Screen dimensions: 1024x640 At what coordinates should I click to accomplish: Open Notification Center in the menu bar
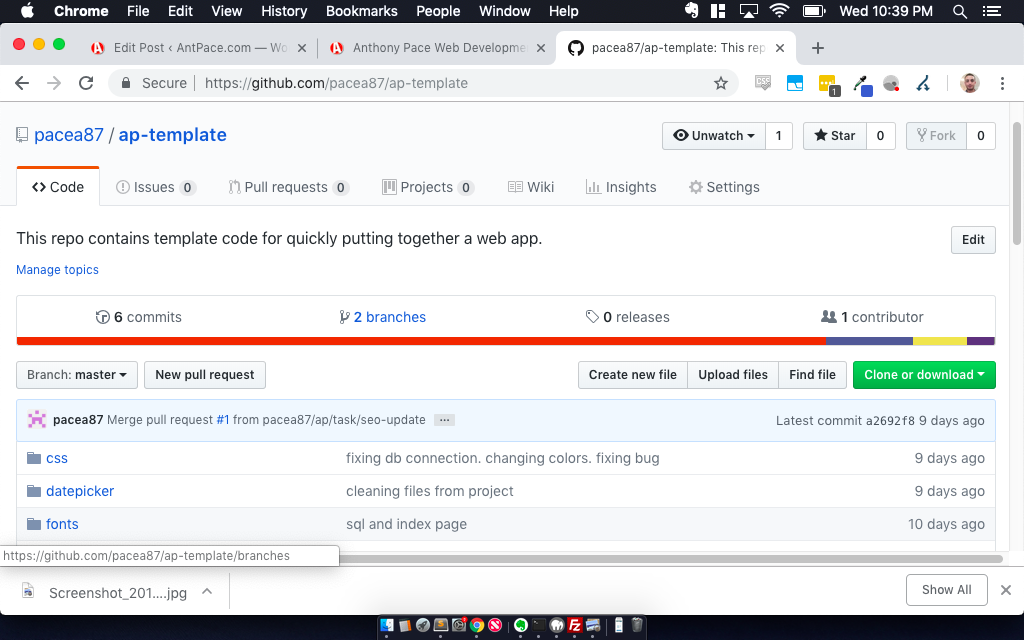(x=993, y=11)
